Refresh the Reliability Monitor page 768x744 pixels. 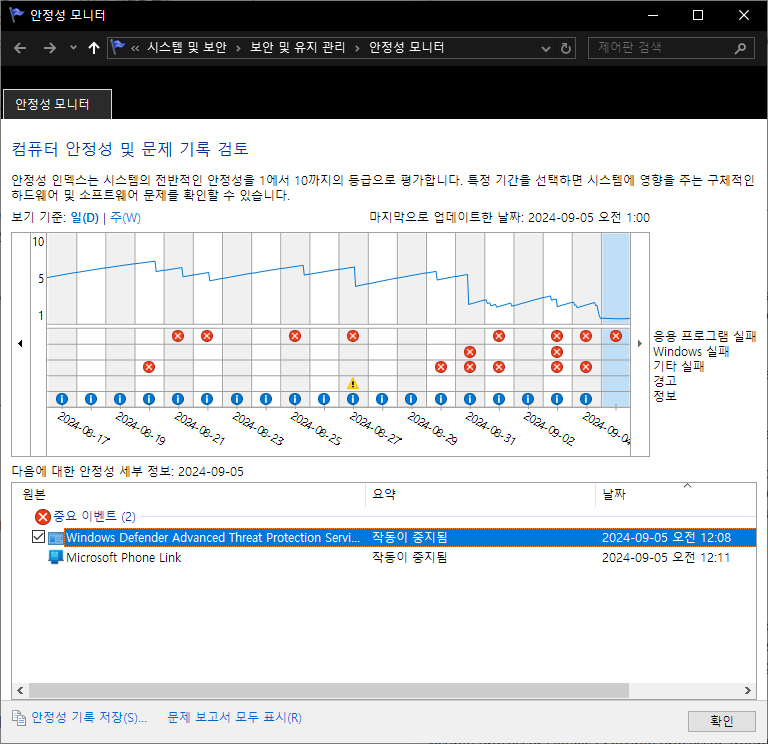point(566,48)
